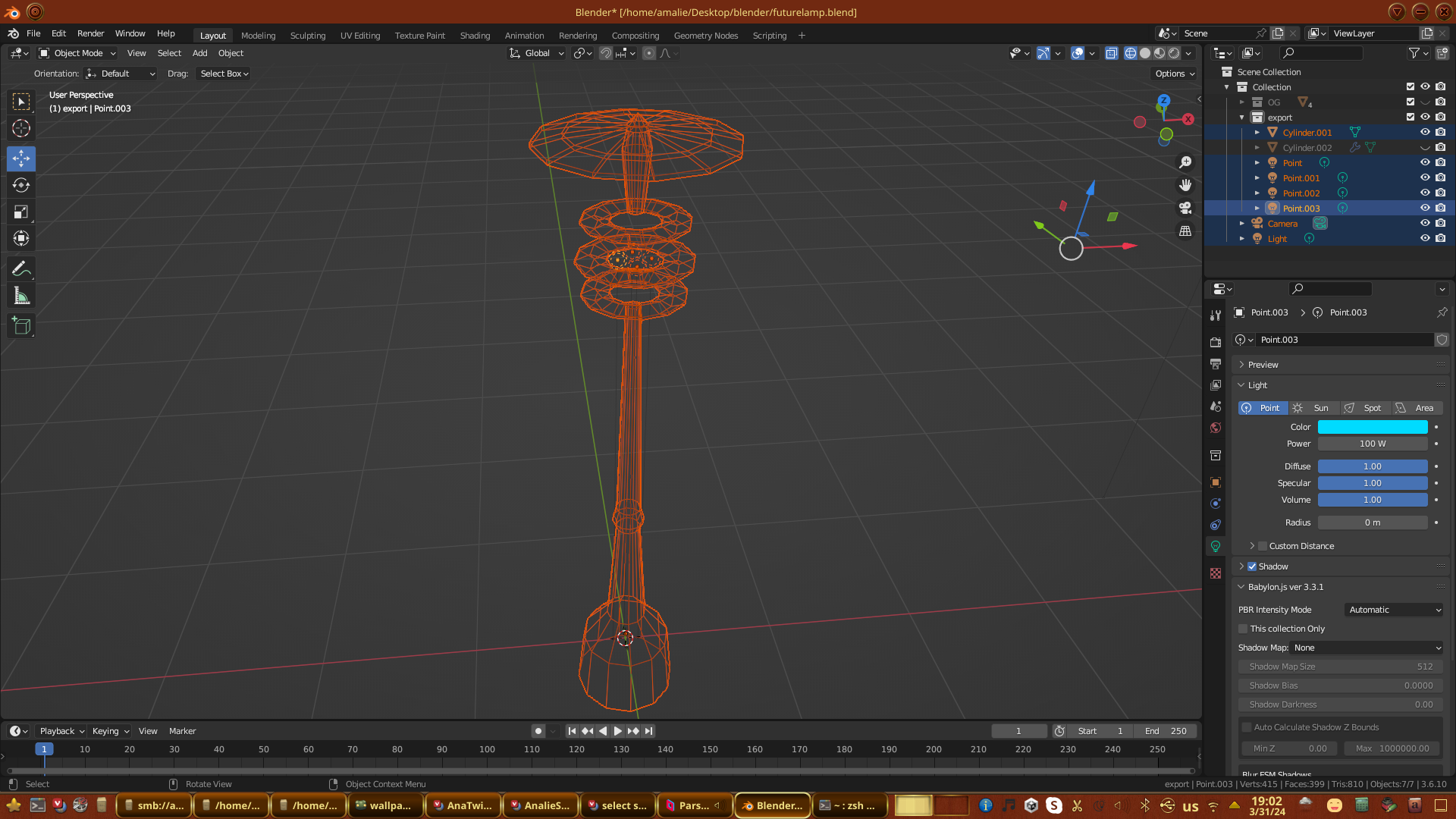
Task: Open the World properties tab icon
Action: click(1216, 428)
